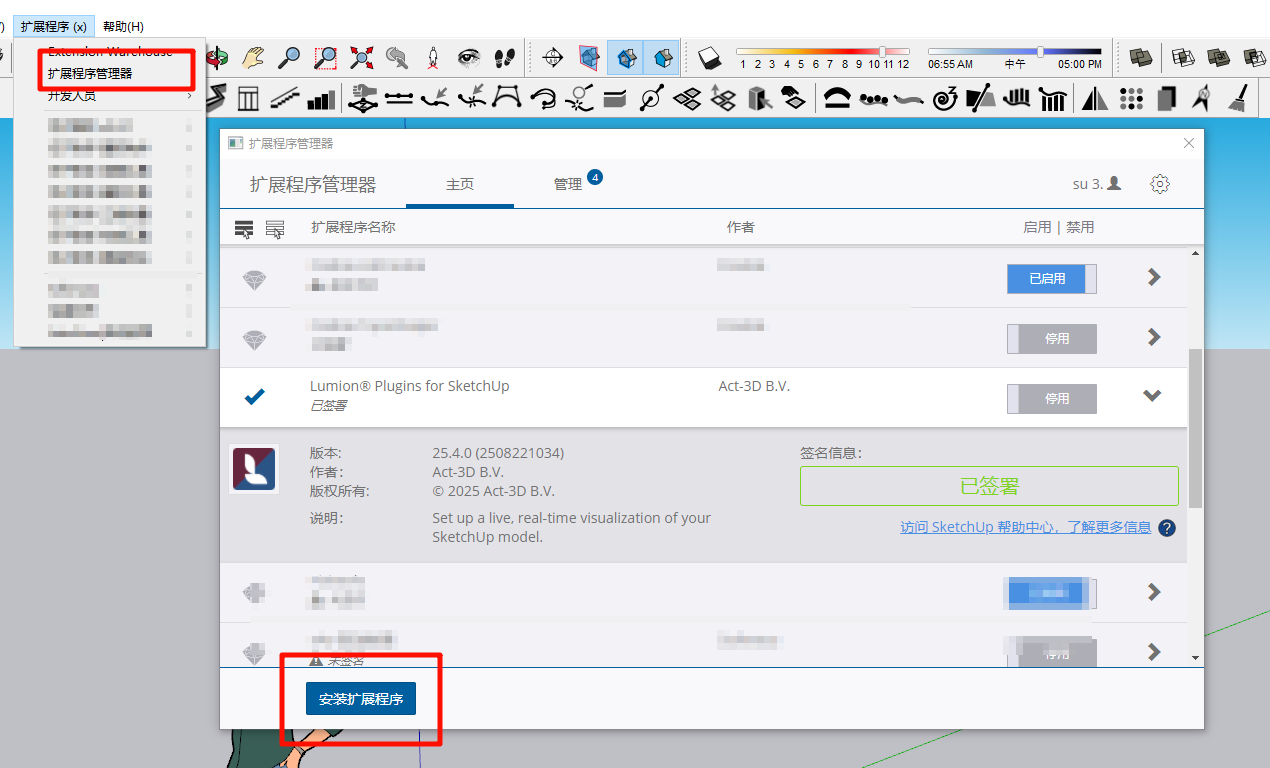This screenshot has height=768, width=1270.
Task: Select the Lumion Plugins row checkmark
Action: point(255,397)
